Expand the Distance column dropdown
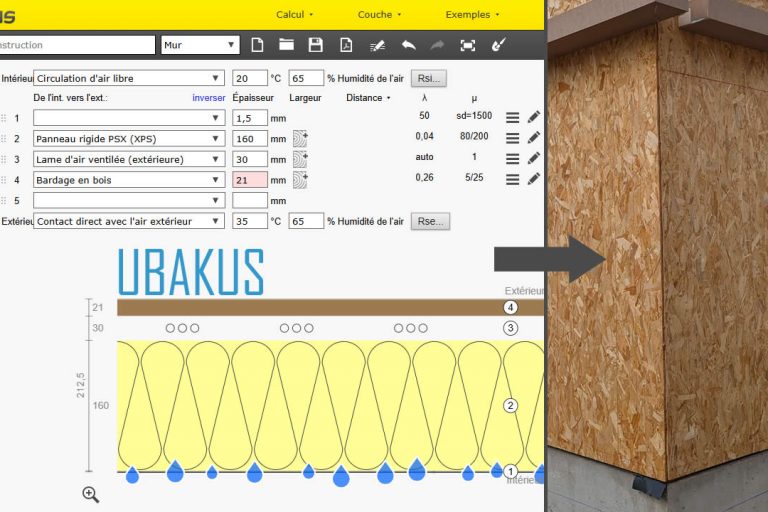Image resolution: width=768 pixels, height=512 pixels. [x=369, y=98]
